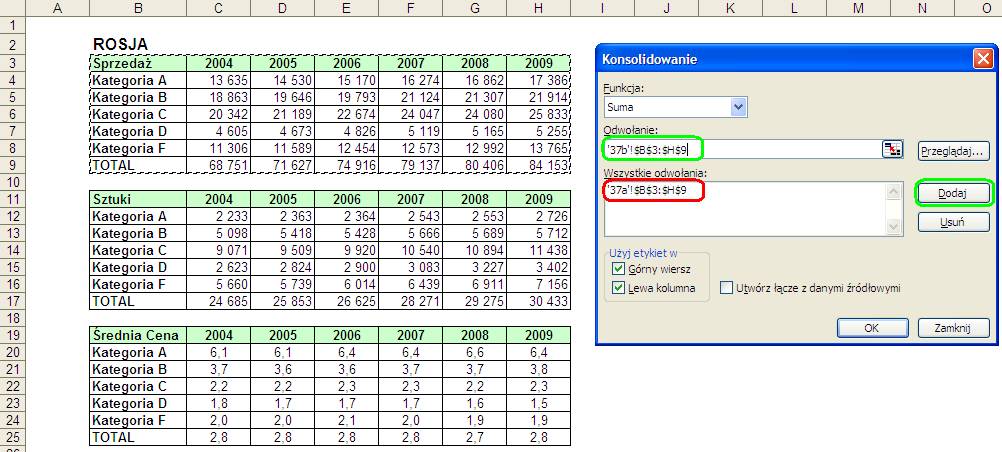The height and width of the screenshot is (452, 1002).
Task: Toggle the Górny wiersz checkbox
Action: pos(618,269)
